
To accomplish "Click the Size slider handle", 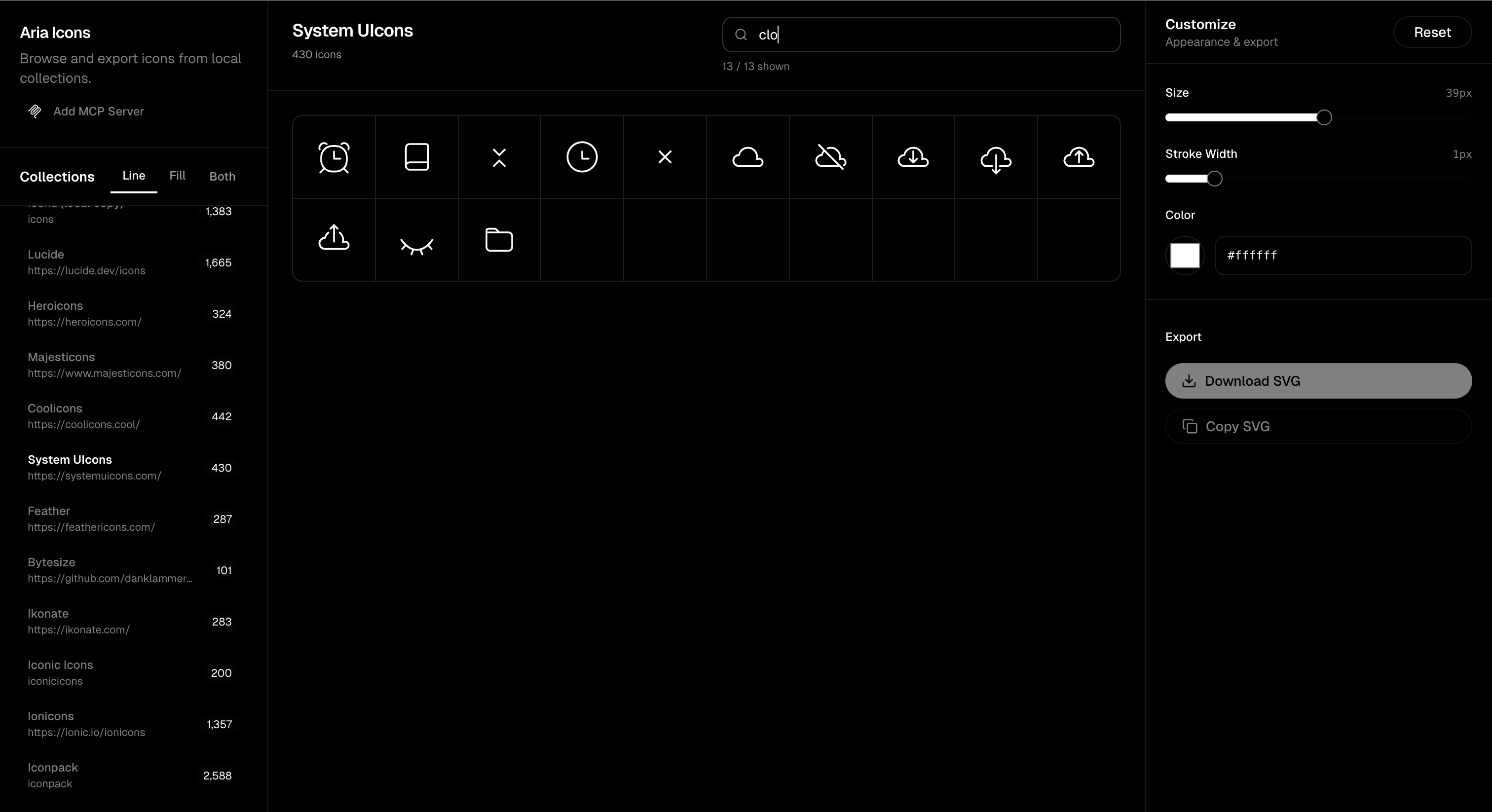I will 1323,117.
